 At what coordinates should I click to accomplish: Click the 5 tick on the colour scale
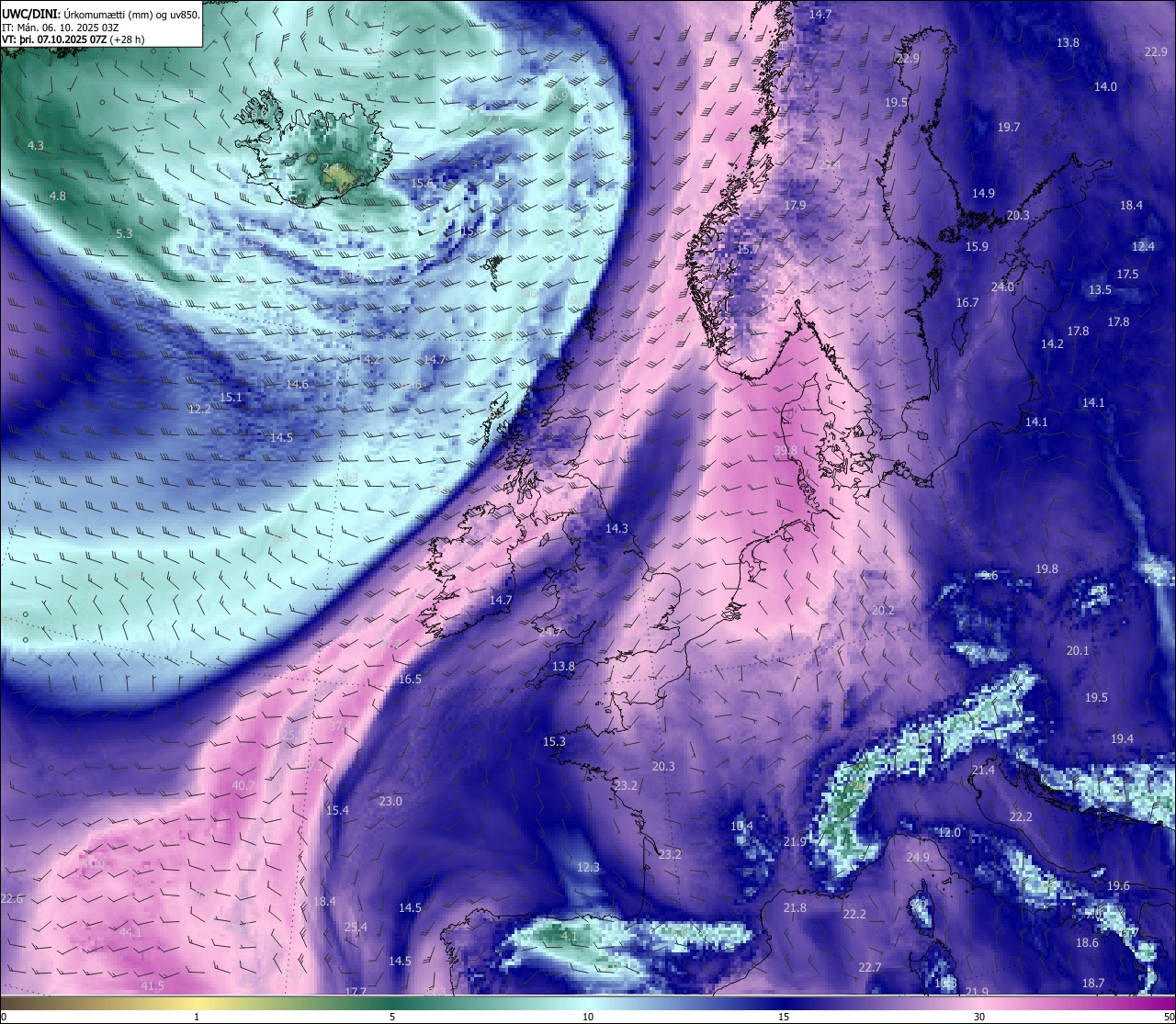click(392, 1017)
